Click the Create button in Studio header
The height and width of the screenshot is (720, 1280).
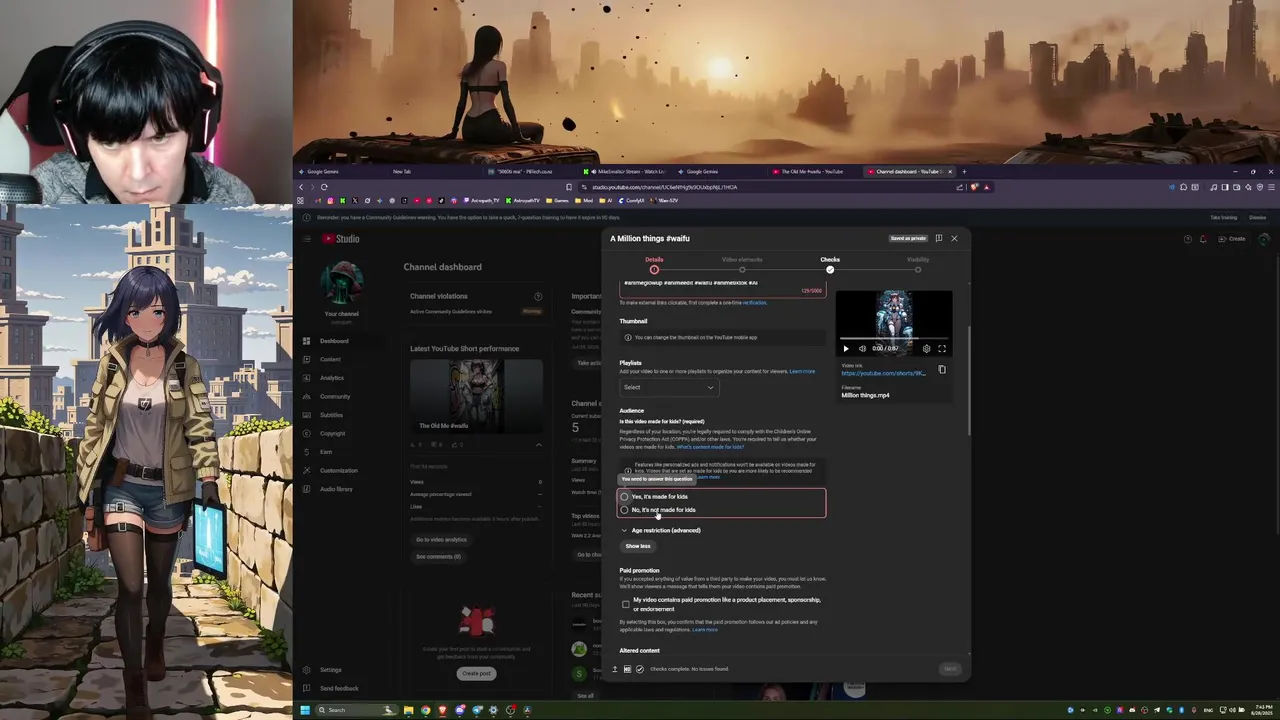pos(1232,239)
